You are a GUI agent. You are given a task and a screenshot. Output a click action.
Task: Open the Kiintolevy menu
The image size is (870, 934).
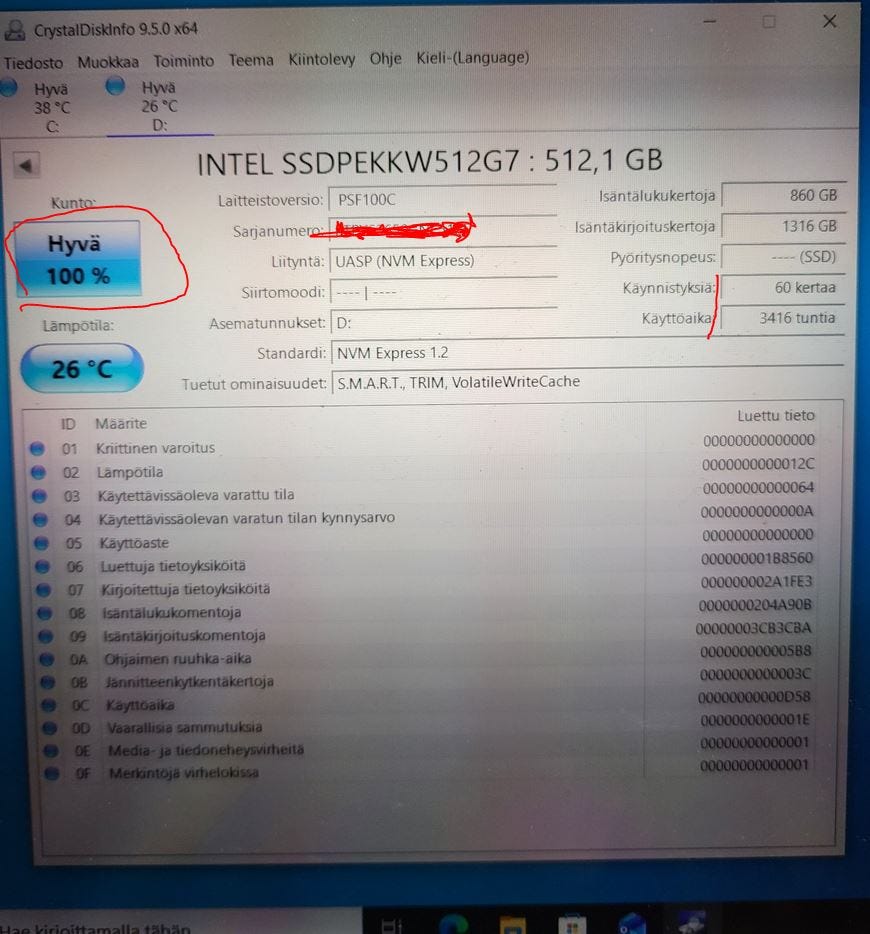coord(322,59)
